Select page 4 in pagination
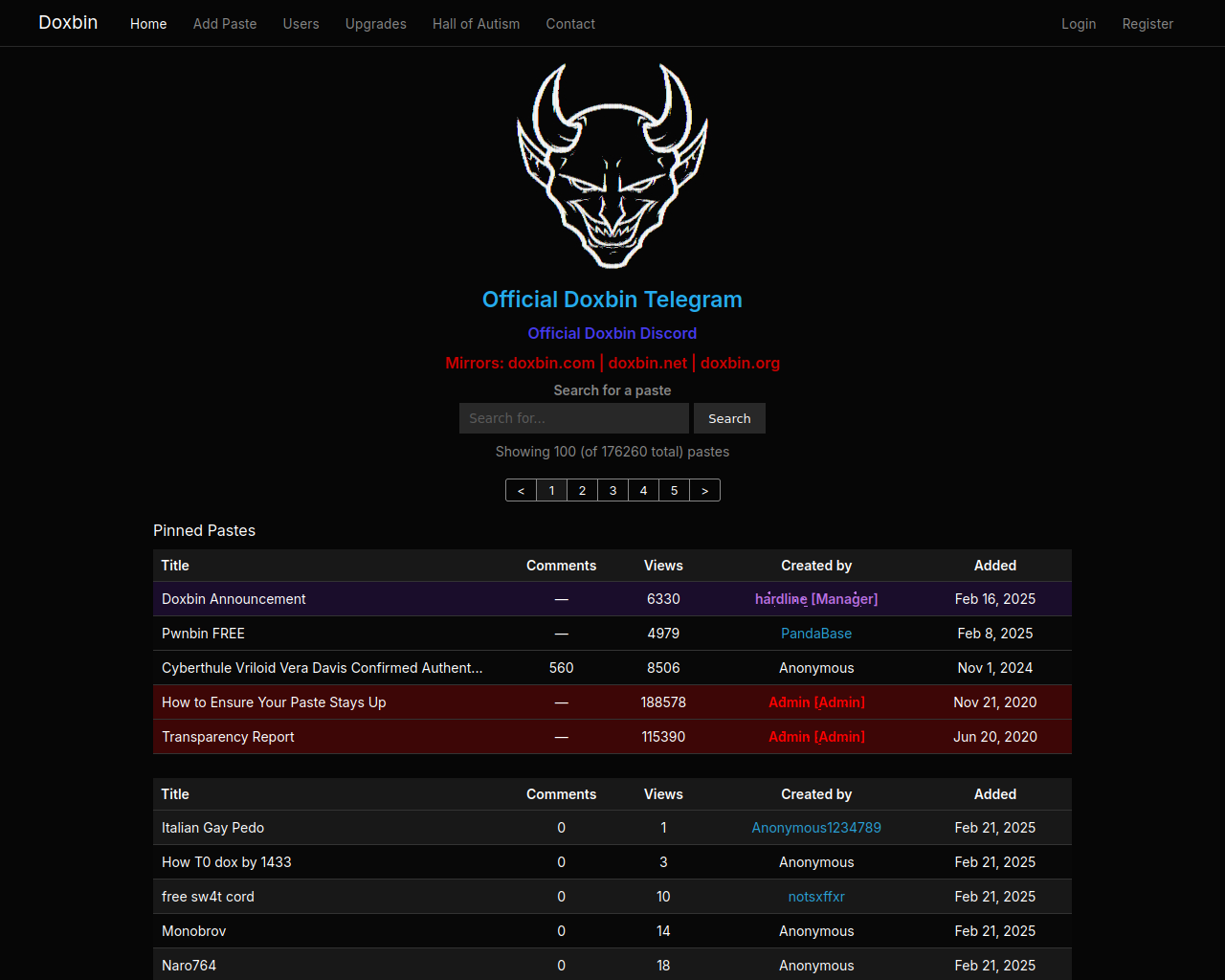 [x=643, y=490]
